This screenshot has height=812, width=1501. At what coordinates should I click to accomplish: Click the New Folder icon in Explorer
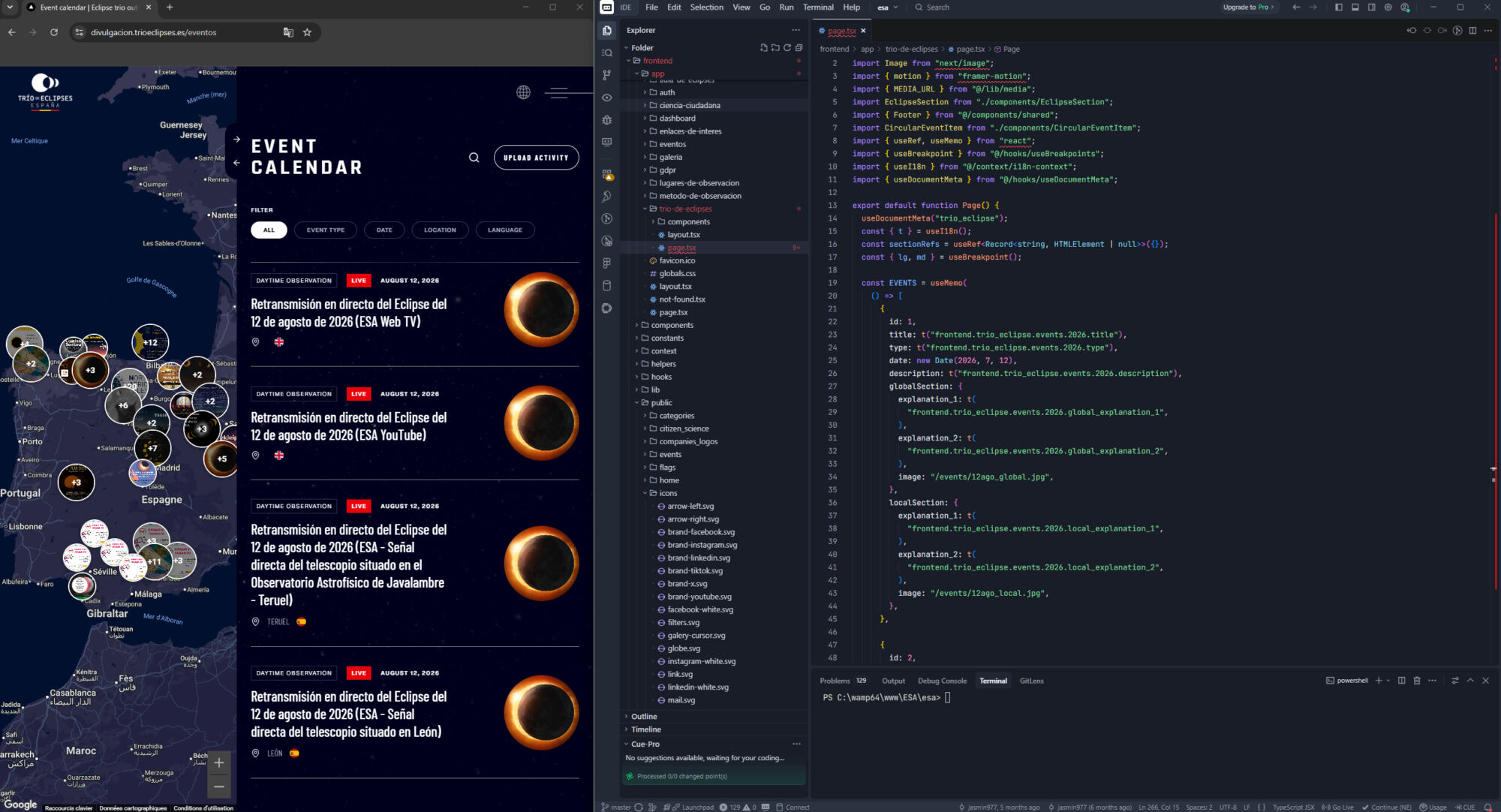click(775, 48)
